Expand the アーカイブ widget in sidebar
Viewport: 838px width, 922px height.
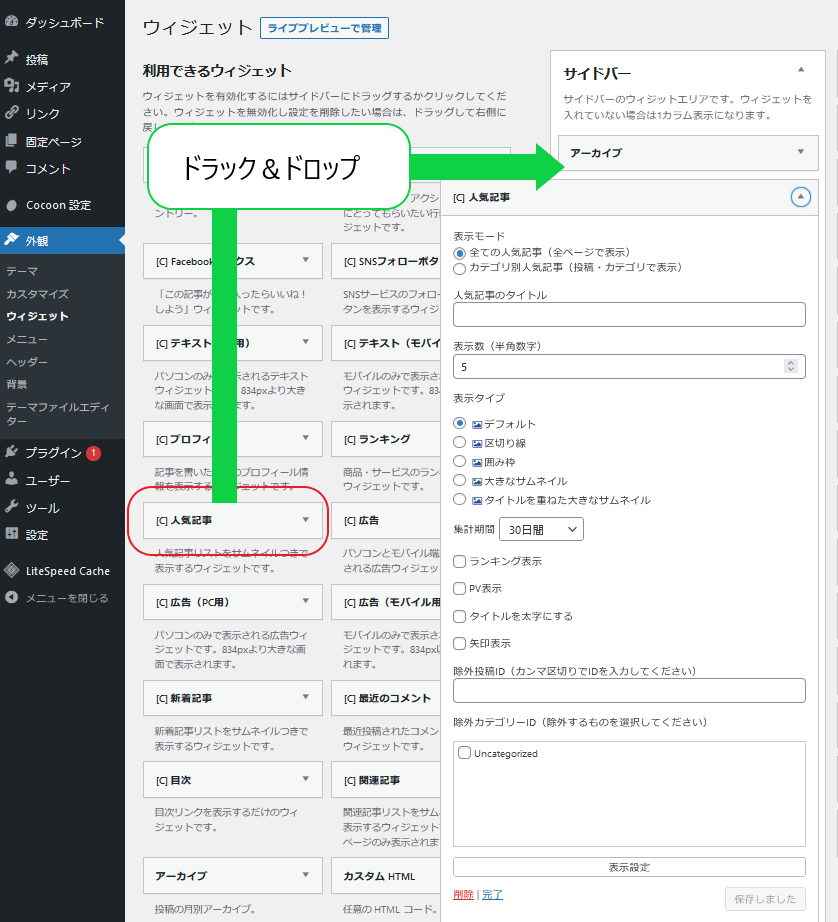800,152
